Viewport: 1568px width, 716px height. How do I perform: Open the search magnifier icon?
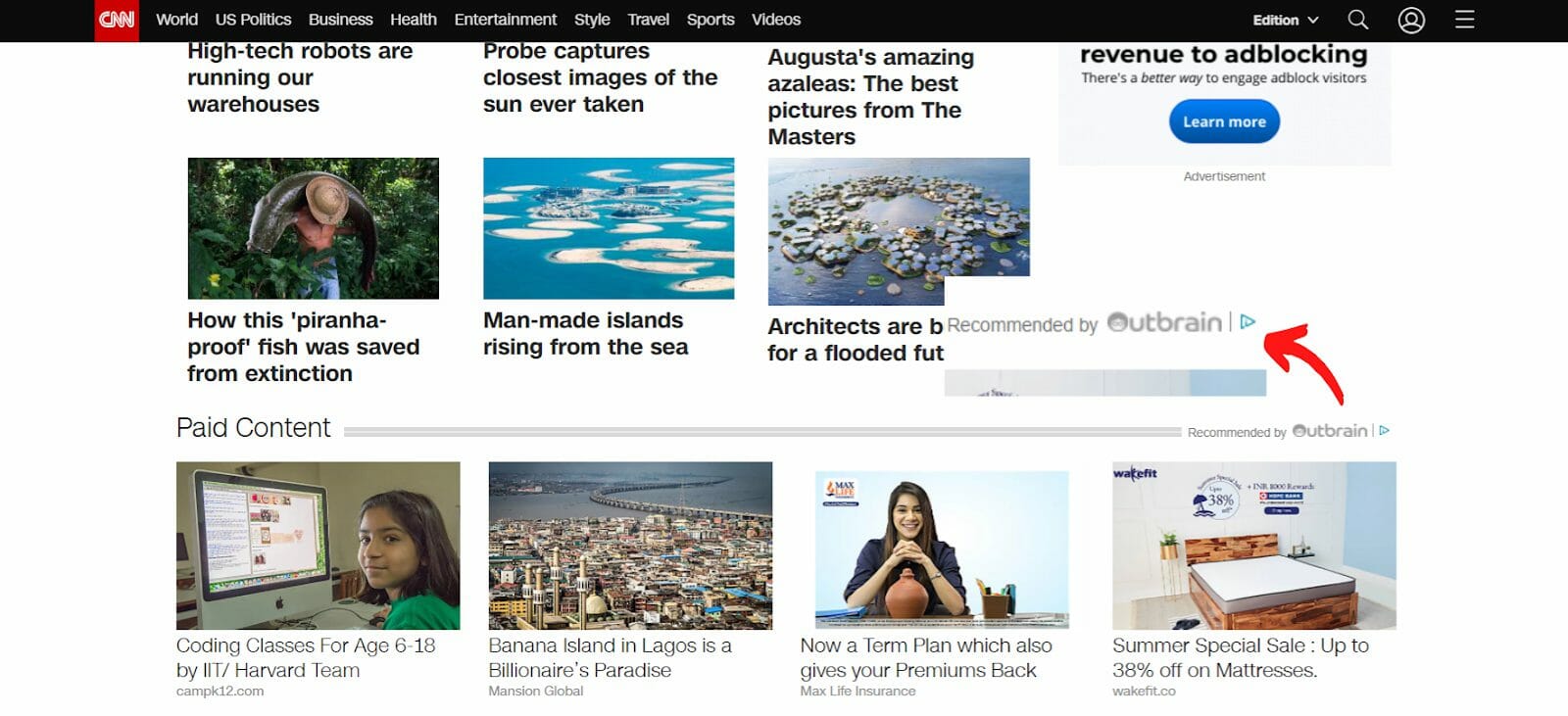click(x=1357, y=20)
